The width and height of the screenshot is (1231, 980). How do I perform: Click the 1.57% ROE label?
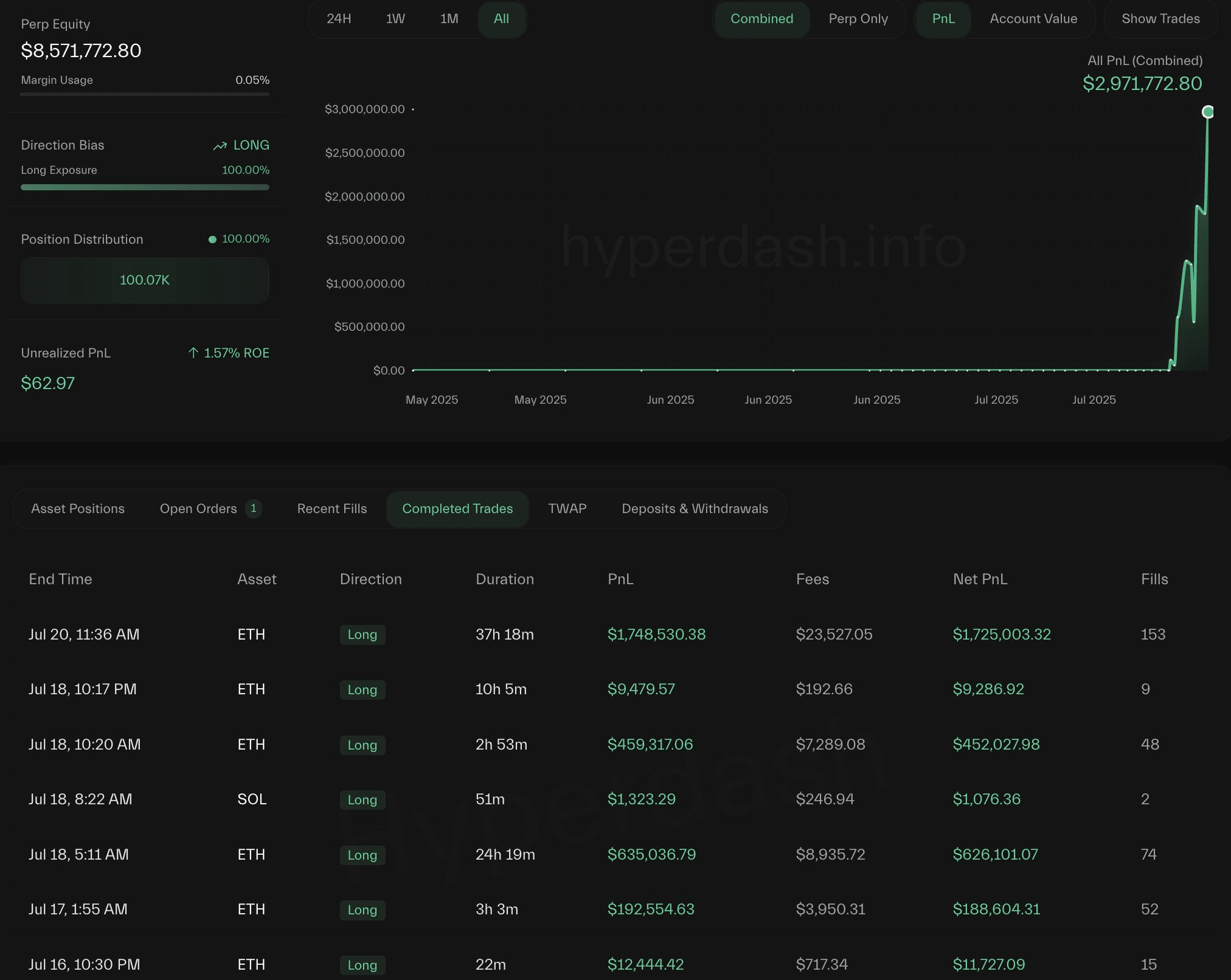[x=237, y=353]
